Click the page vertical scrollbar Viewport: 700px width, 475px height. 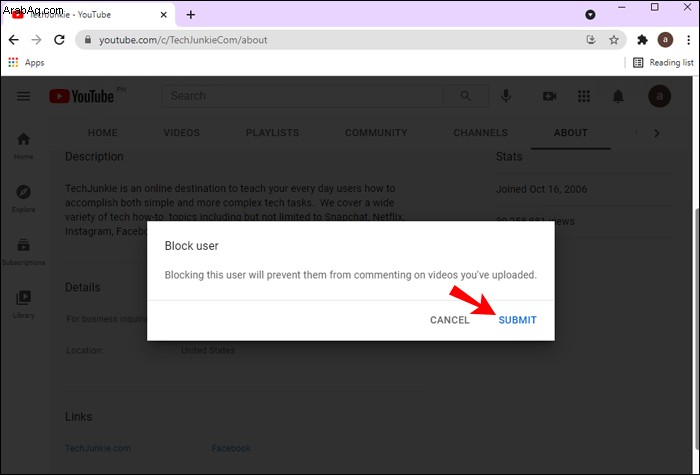(696, 328)
